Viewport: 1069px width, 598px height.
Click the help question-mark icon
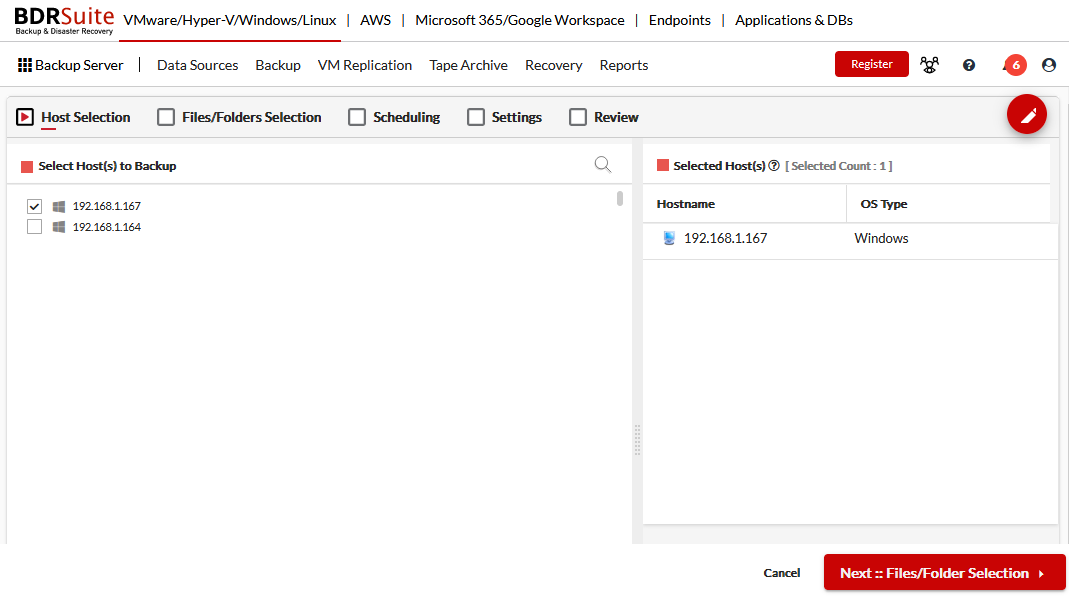pos(968,64)
